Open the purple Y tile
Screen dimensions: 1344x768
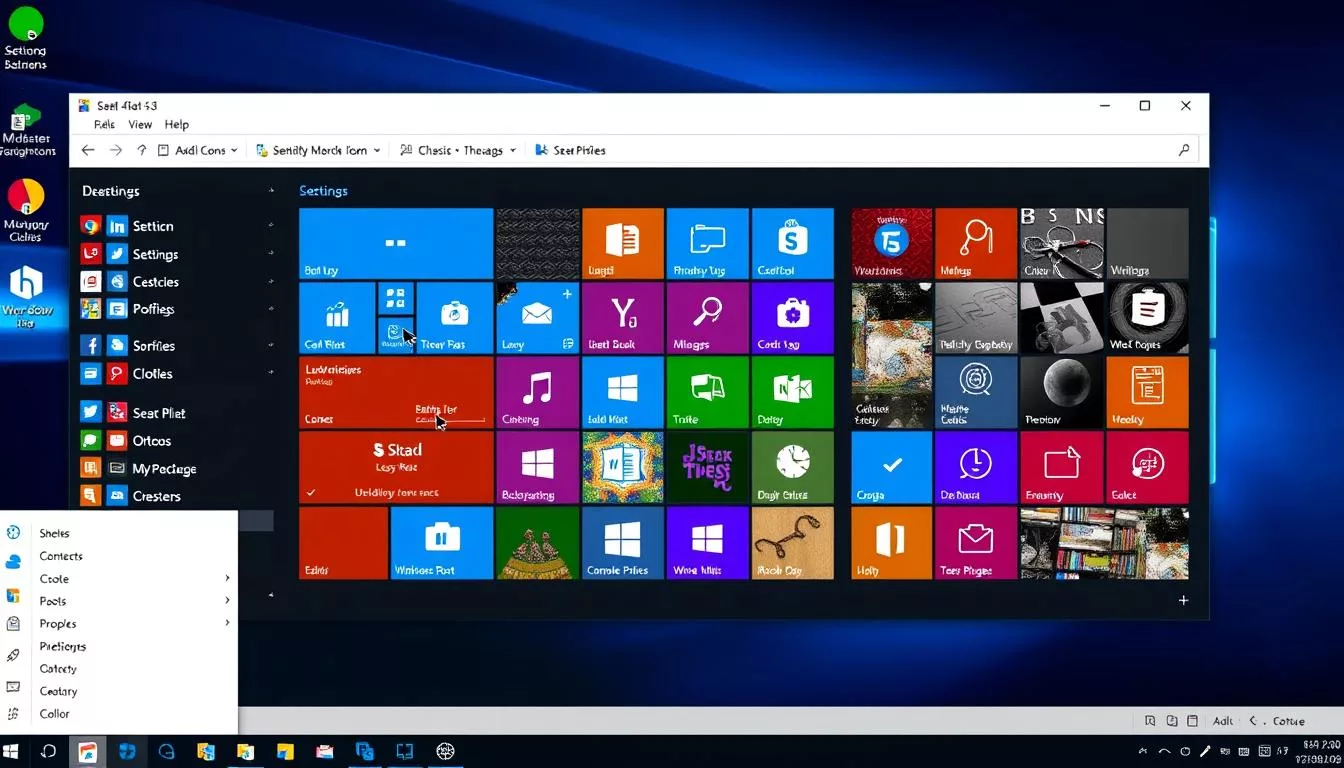point(622,317)
